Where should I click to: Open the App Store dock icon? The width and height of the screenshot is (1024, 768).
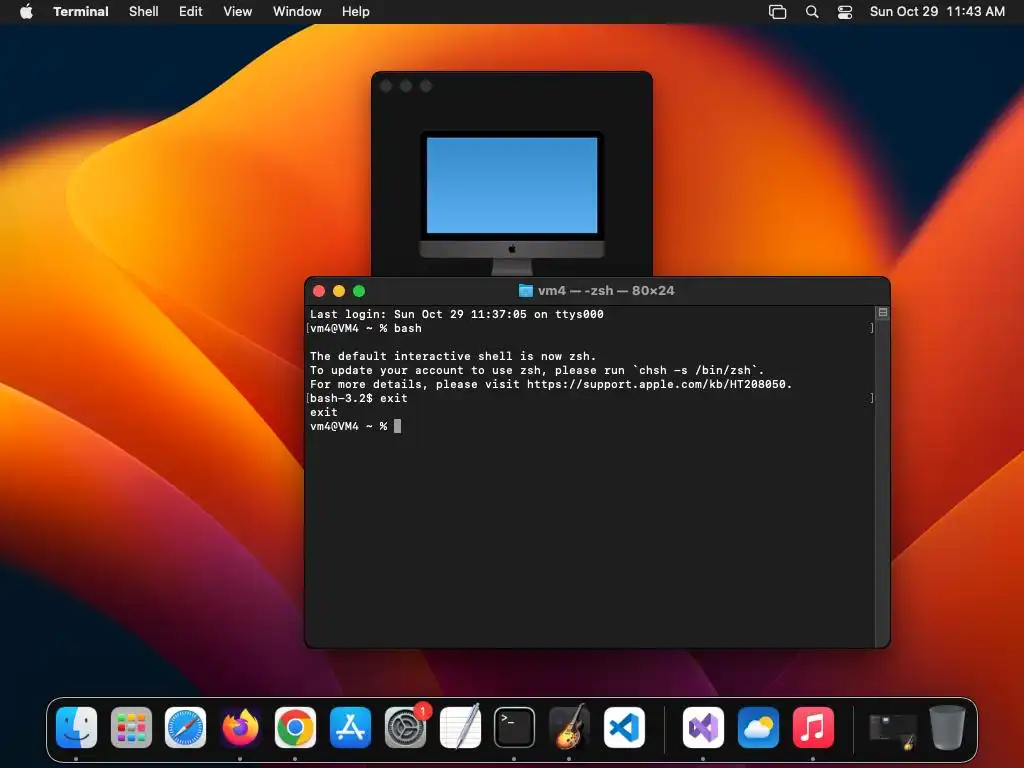pyautogui.click(x=350, y=727)
